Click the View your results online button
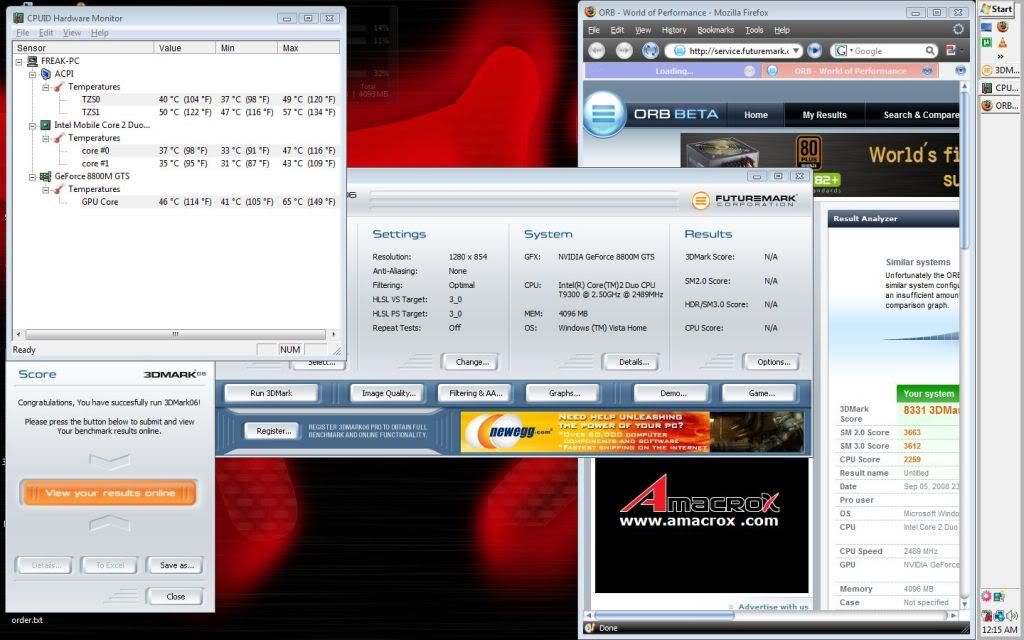Image resolution: width=1024 pixels, height=640 pixels. [108, 493]
